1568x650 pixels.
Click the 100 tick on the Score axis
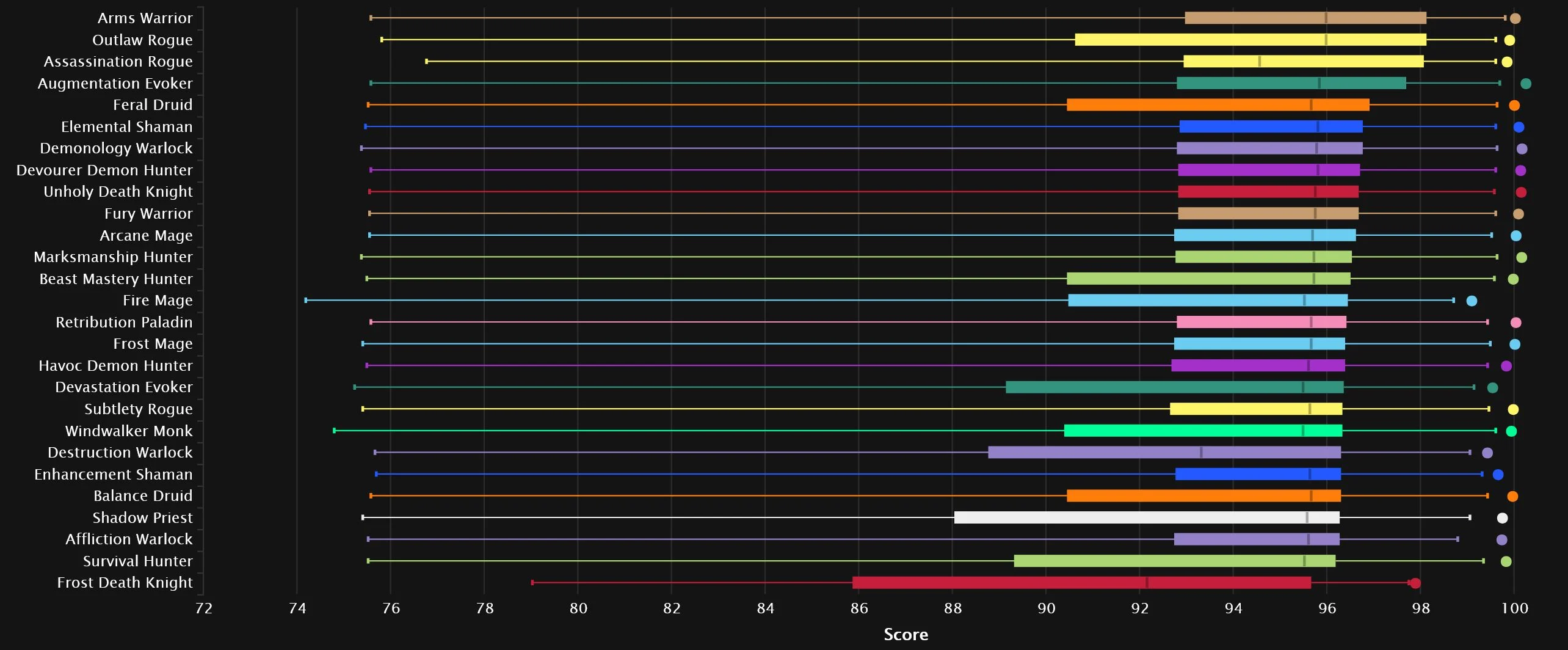(1514, 608)
